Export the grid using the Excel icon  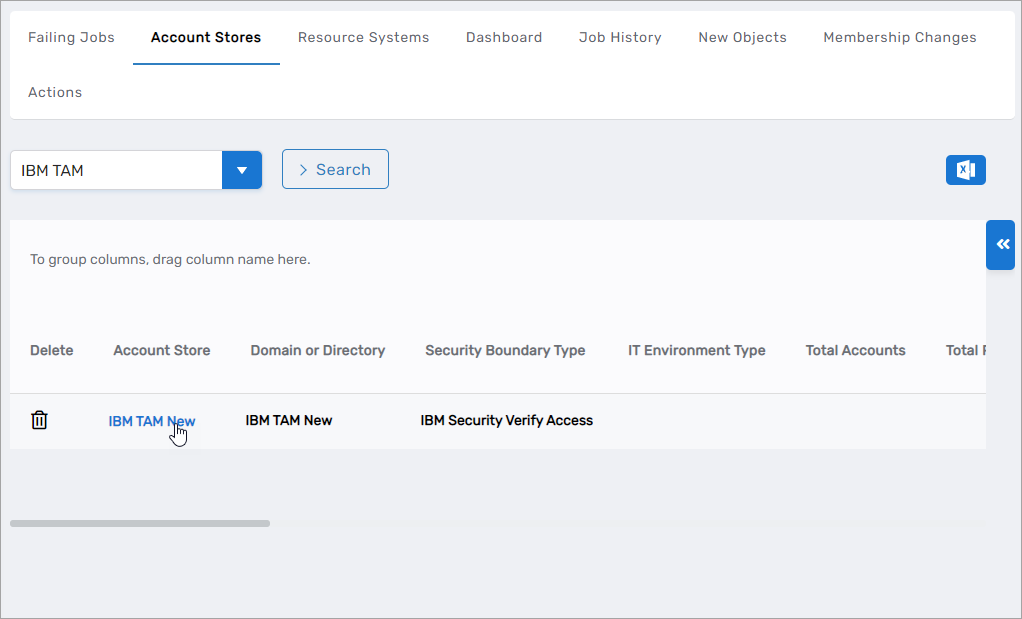(x=965, y=170)
